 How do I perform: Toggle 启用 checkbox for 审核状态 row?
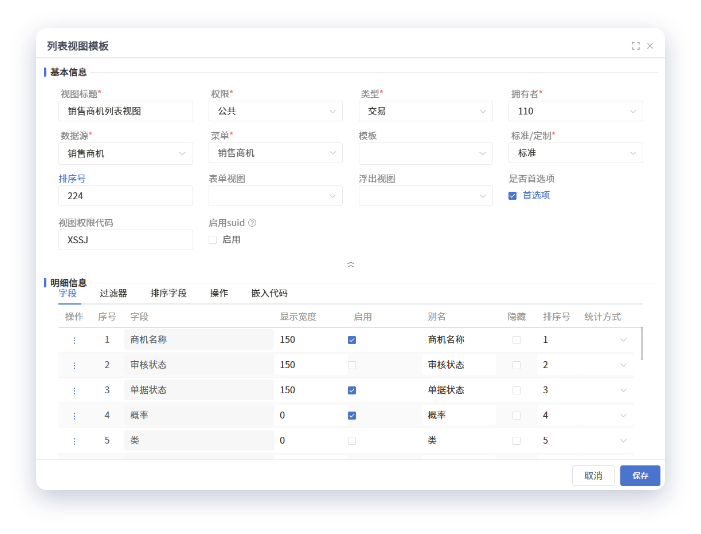[x=352, y=365]
